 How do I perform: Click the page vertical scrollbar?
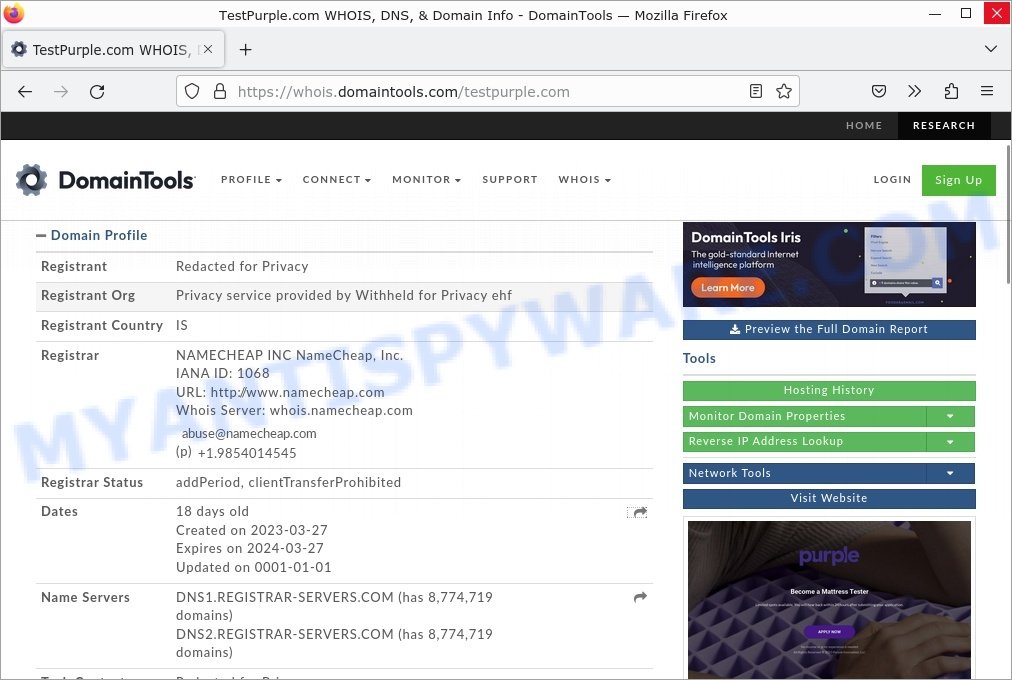click(x=1007, y=213)
